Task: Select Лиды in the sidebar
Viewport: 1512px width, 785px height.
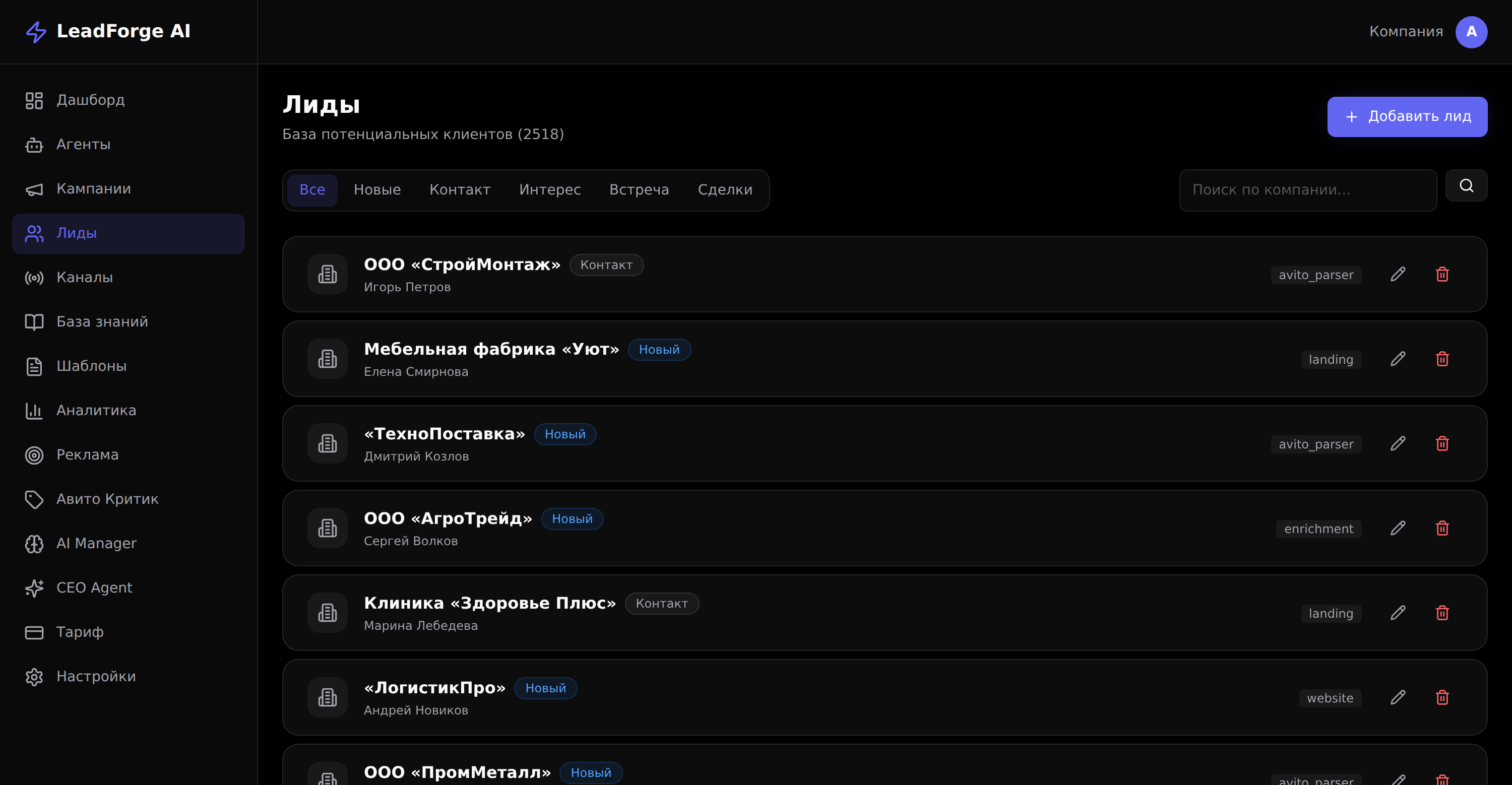Action: point(128,233)
